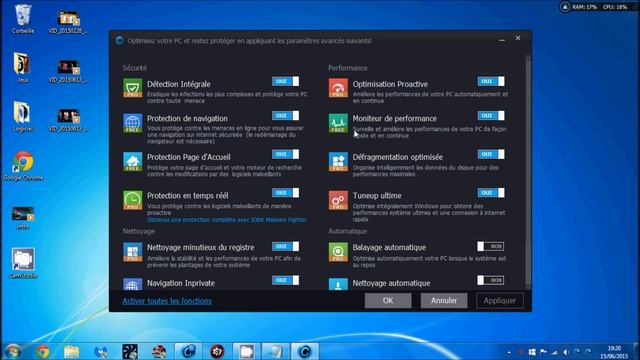Click the Tuneup ultime title text
Screen dimensions: 640x360
pyautogui.click(x=377, y=196)
